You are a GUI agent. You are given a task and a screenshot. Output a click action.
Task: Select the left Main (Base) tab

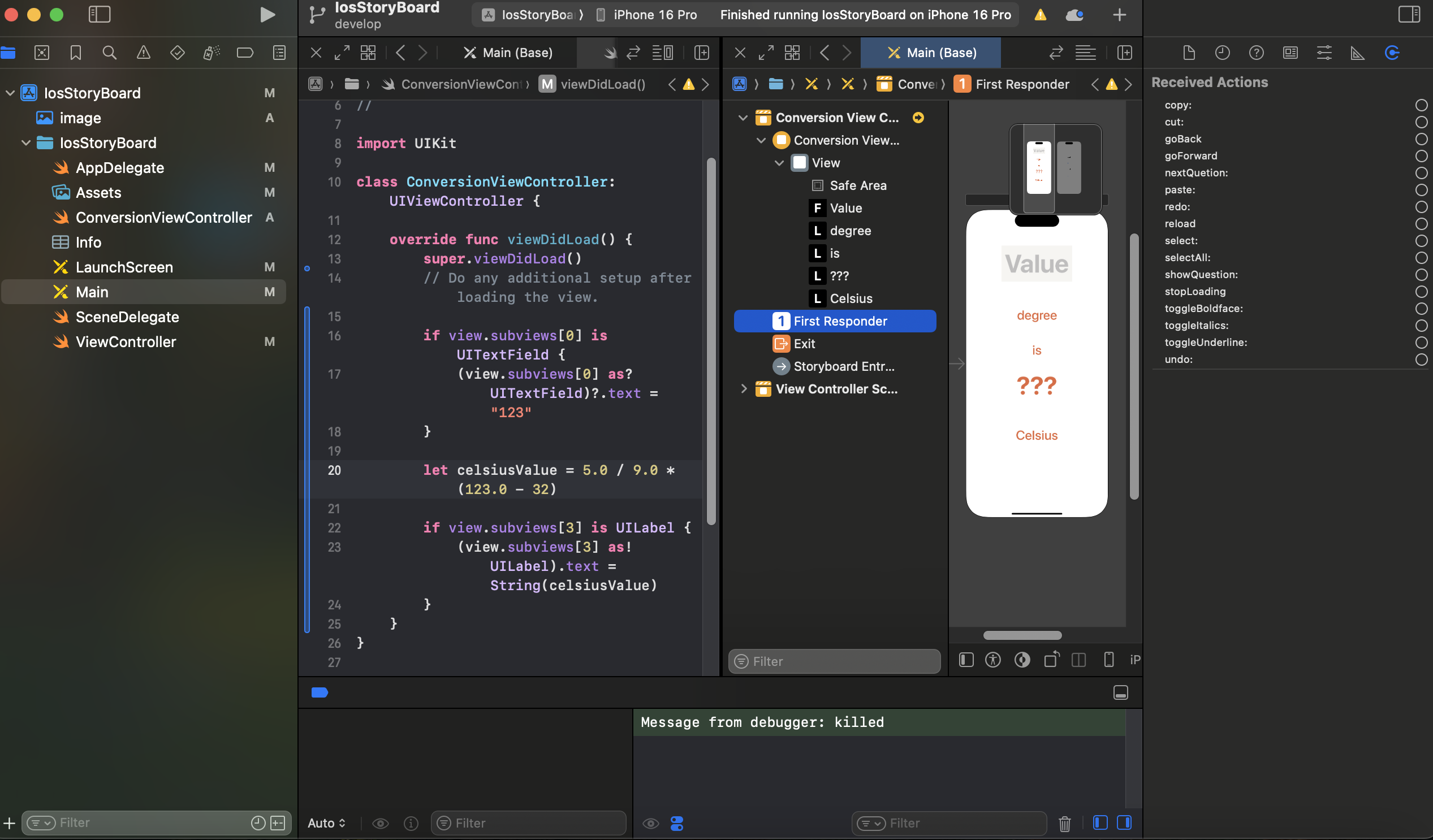(x=508, y=53)
